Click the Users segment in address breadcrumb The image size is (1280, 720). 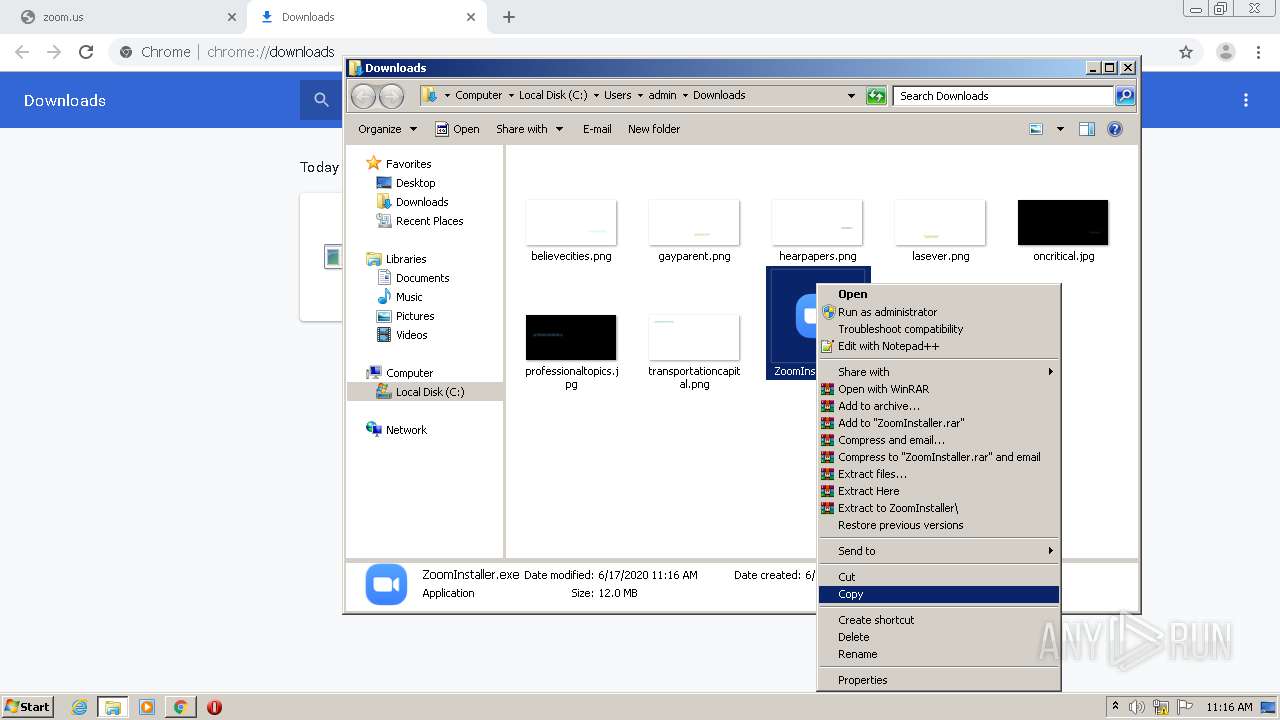tap(617, 96)
